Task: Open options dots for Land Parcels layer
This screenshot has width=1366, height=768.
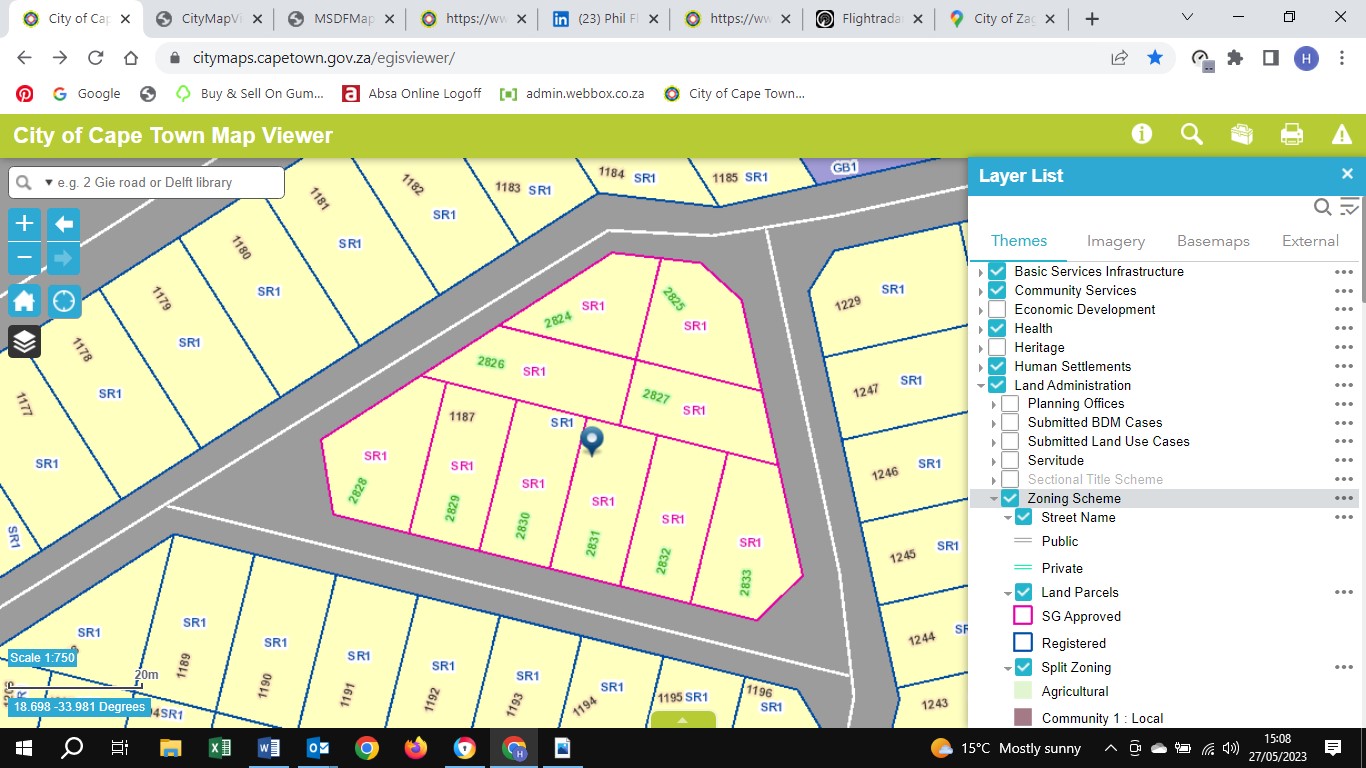Action: click(1343, 592)
